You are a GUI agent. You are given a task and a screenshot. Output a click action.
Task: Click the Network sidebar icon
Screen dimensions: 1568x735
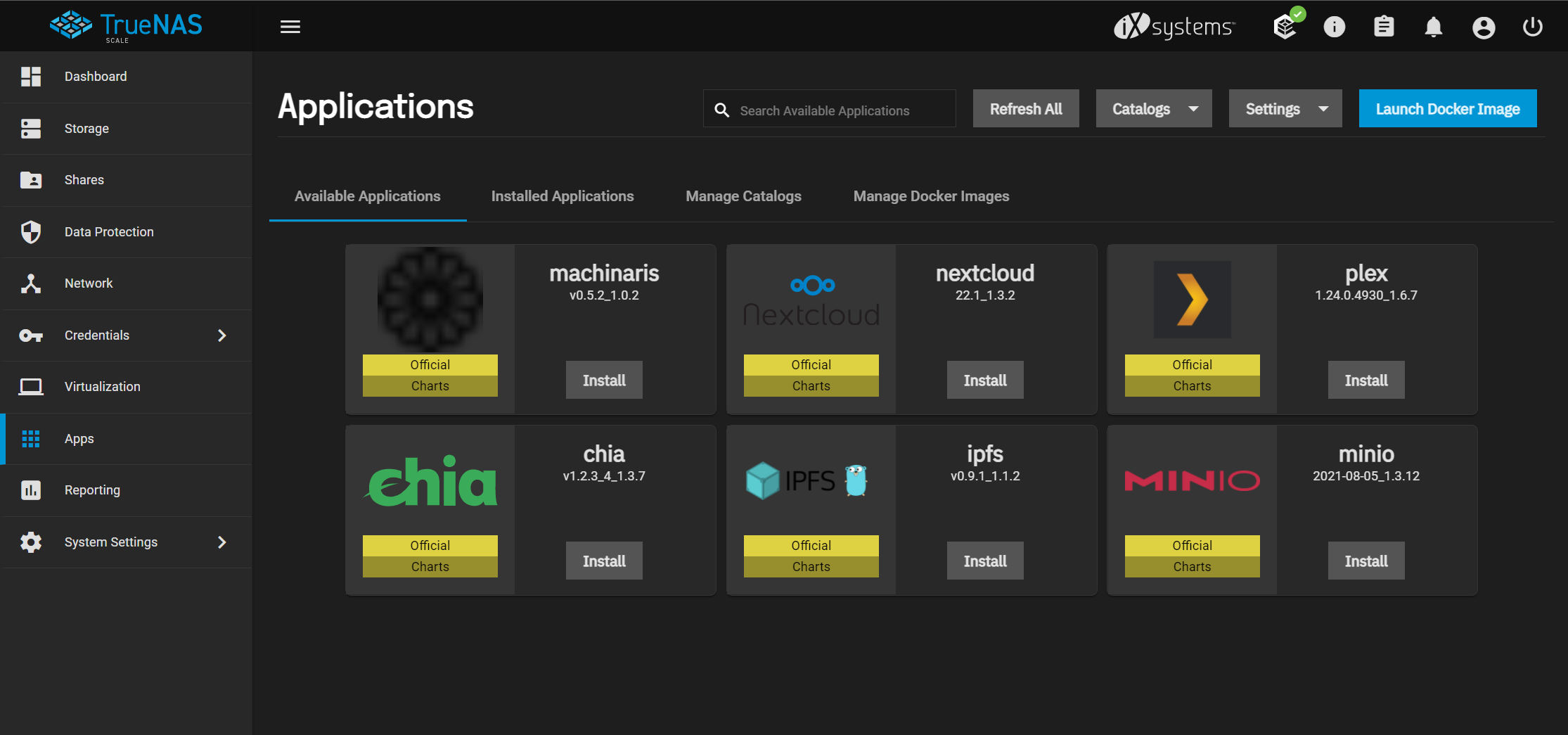[31, 283]
